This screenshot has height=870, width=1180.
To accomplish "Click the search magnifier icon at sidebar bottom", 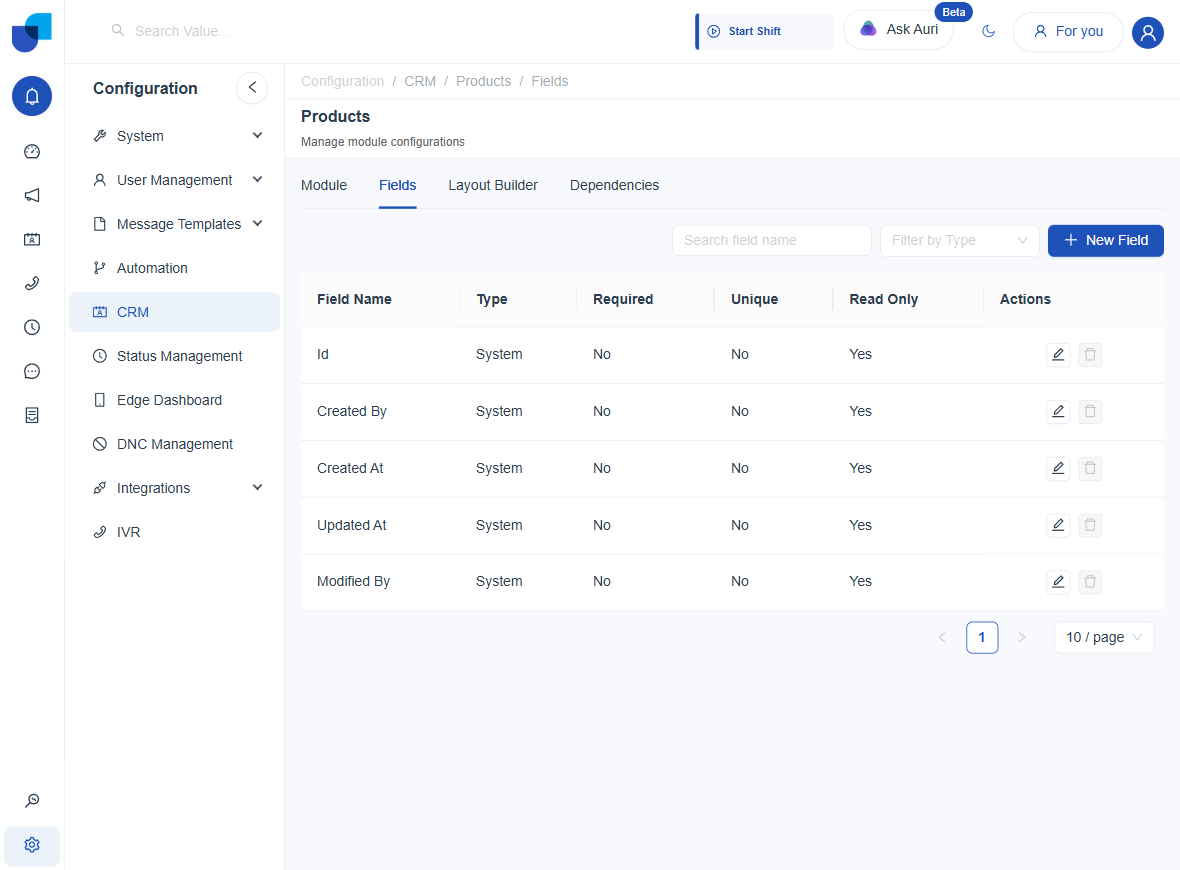I will (x=32, y=801).
